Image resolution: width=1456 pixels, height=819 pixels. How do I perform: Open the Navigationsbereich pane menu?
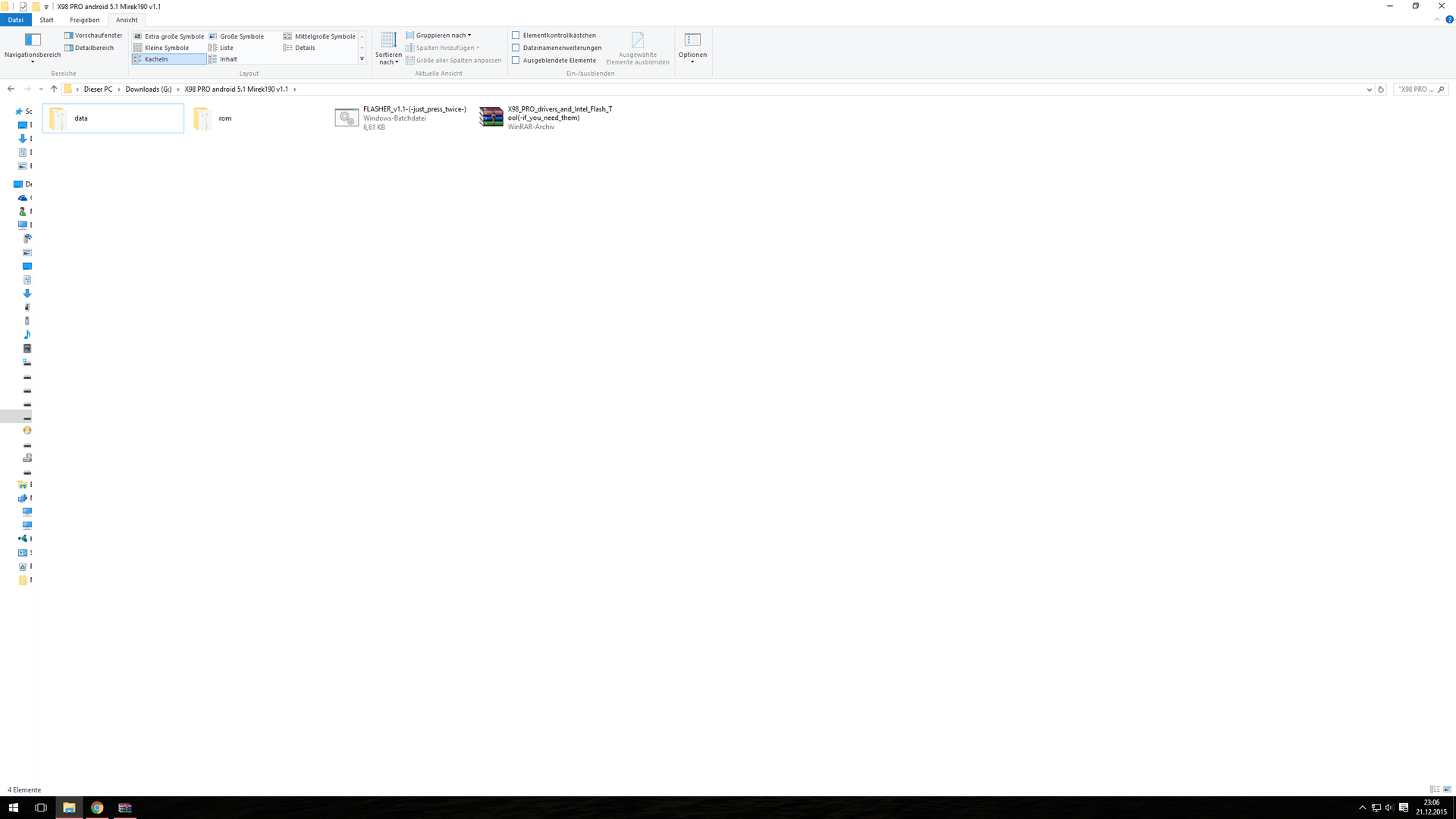pos(32,48)
